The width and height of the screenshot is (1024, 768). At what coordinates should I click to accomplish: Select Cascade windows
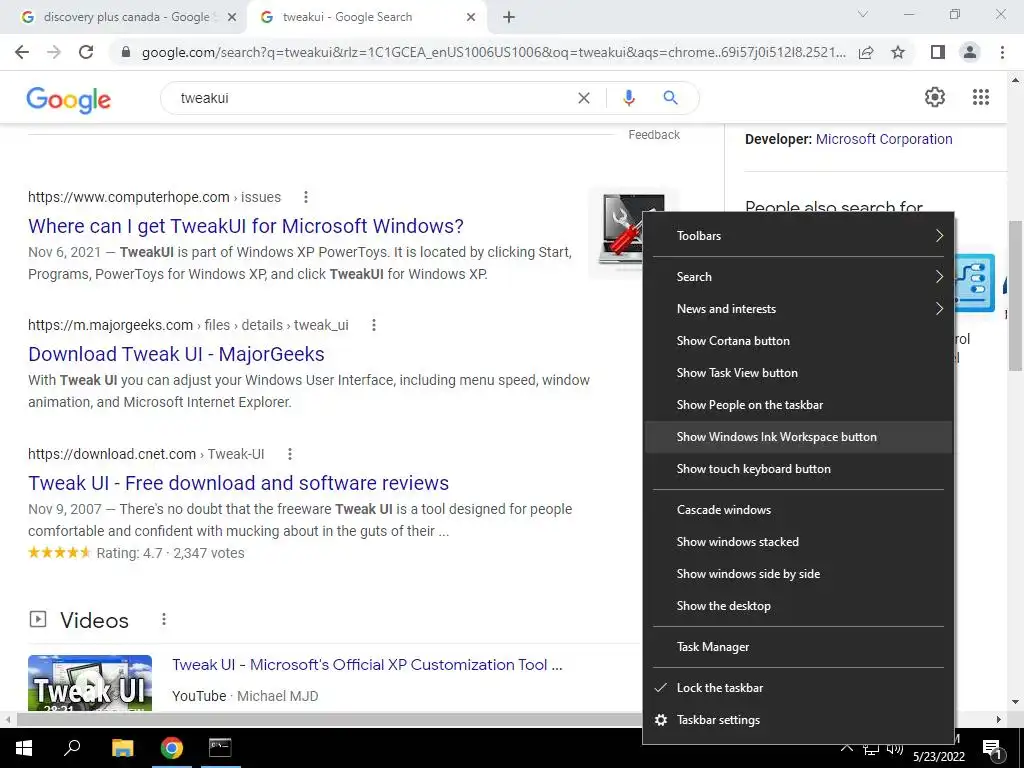click(x=798, y=510)
